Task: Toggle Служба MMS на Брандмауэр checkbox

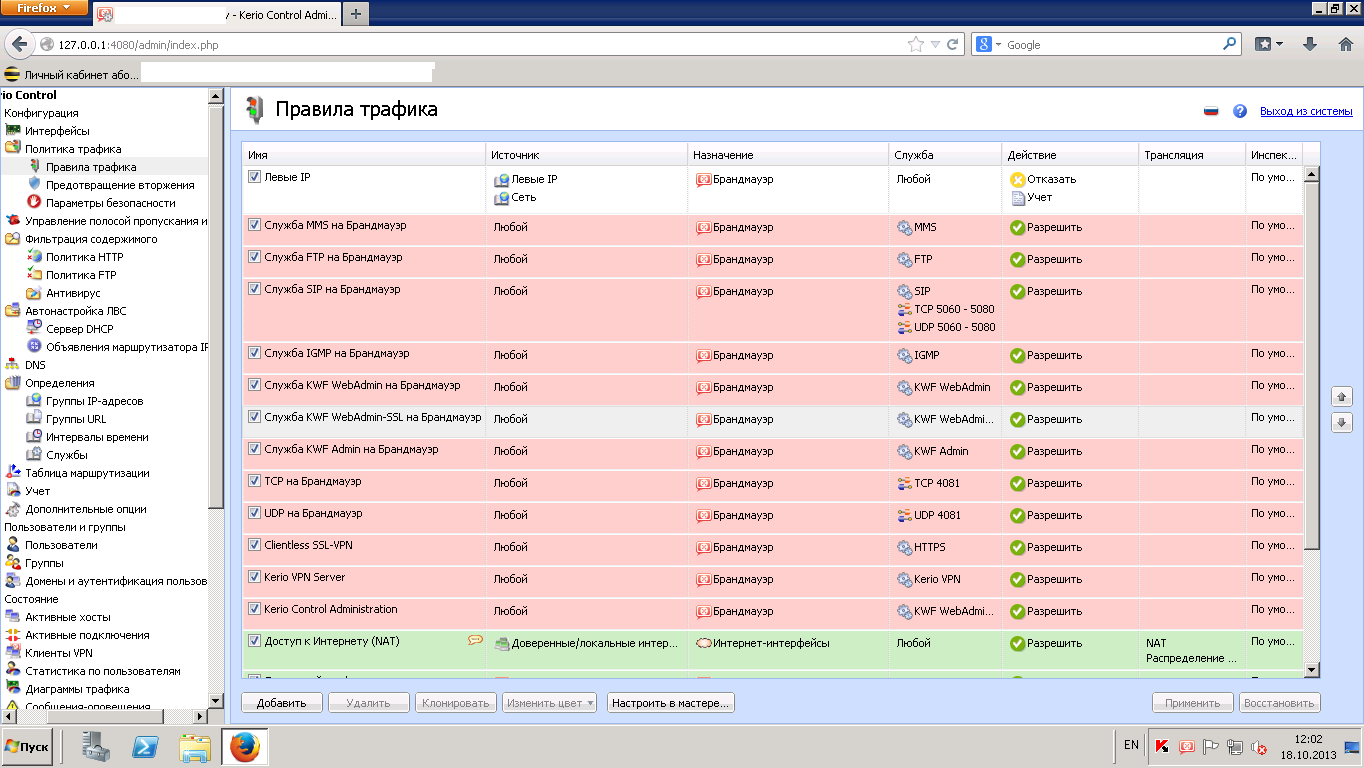Action: coord(254,225)
